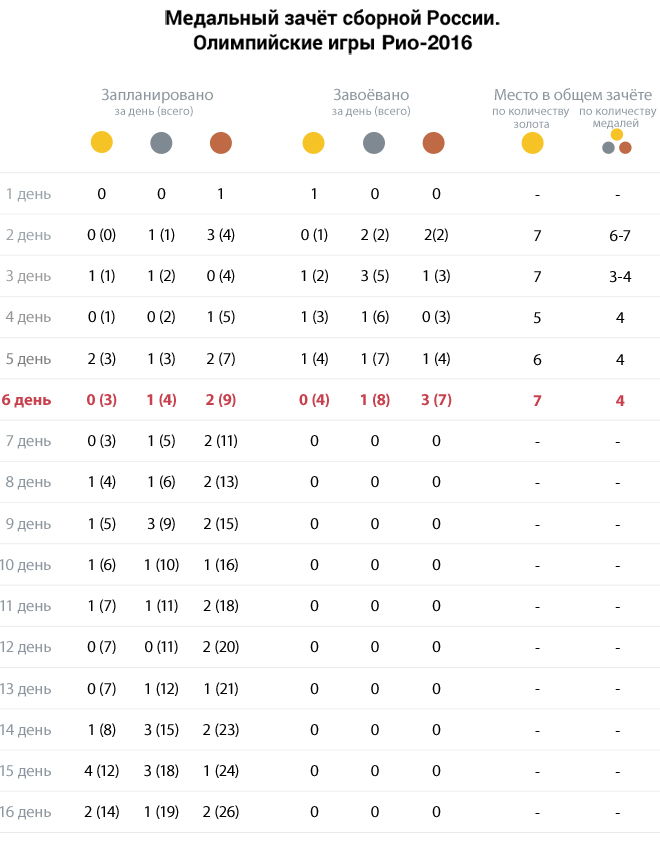Click '1 (10)' planned silver cell, 10 день

click(161, 565)
